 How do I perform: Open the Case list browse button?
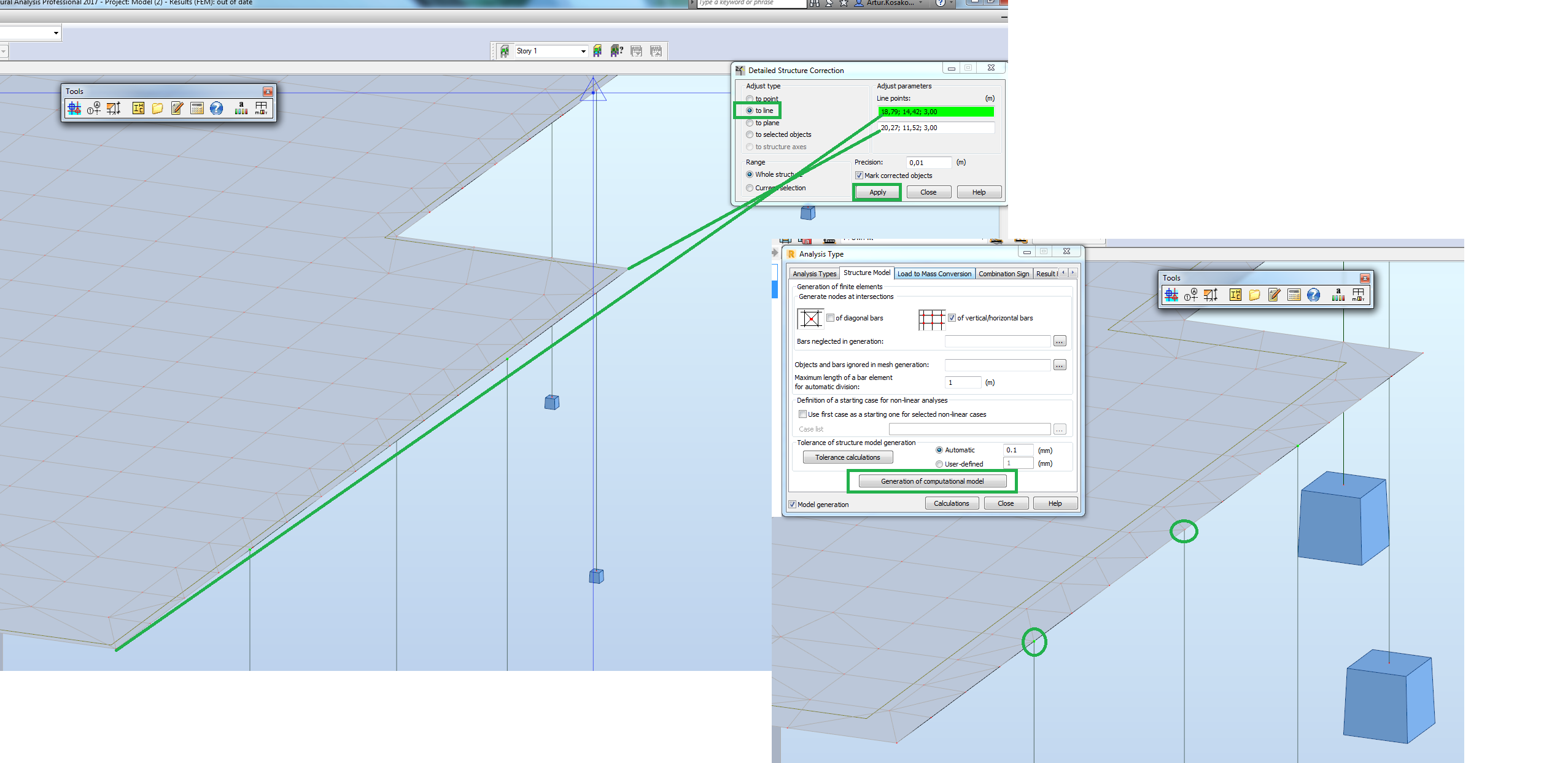pyautogui.click(x=1059, y=429)
